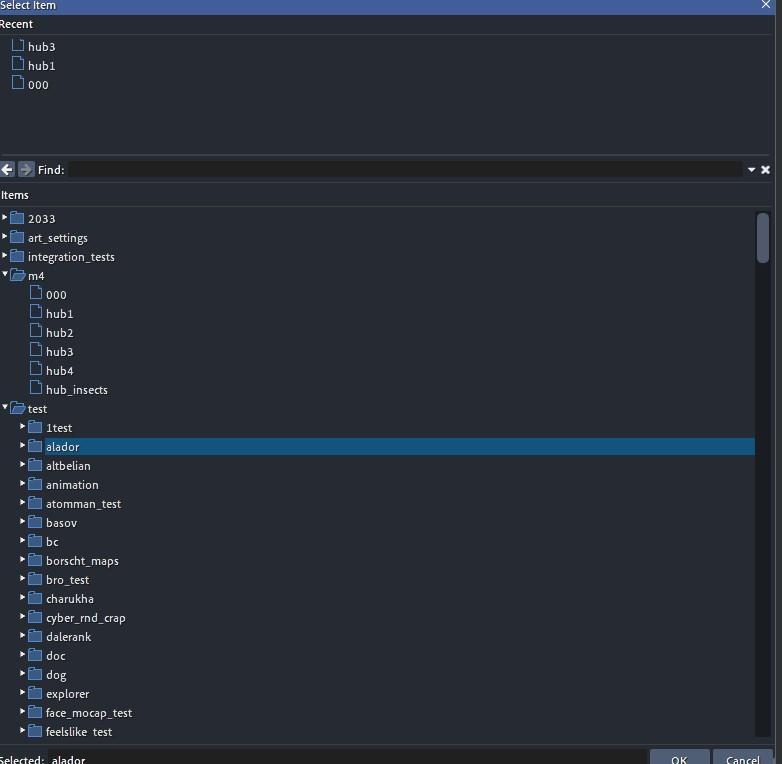The height and width of the screenshot is (764, 782).
Task: Clear the Find field with X icon
Action: tap(765, 170)
